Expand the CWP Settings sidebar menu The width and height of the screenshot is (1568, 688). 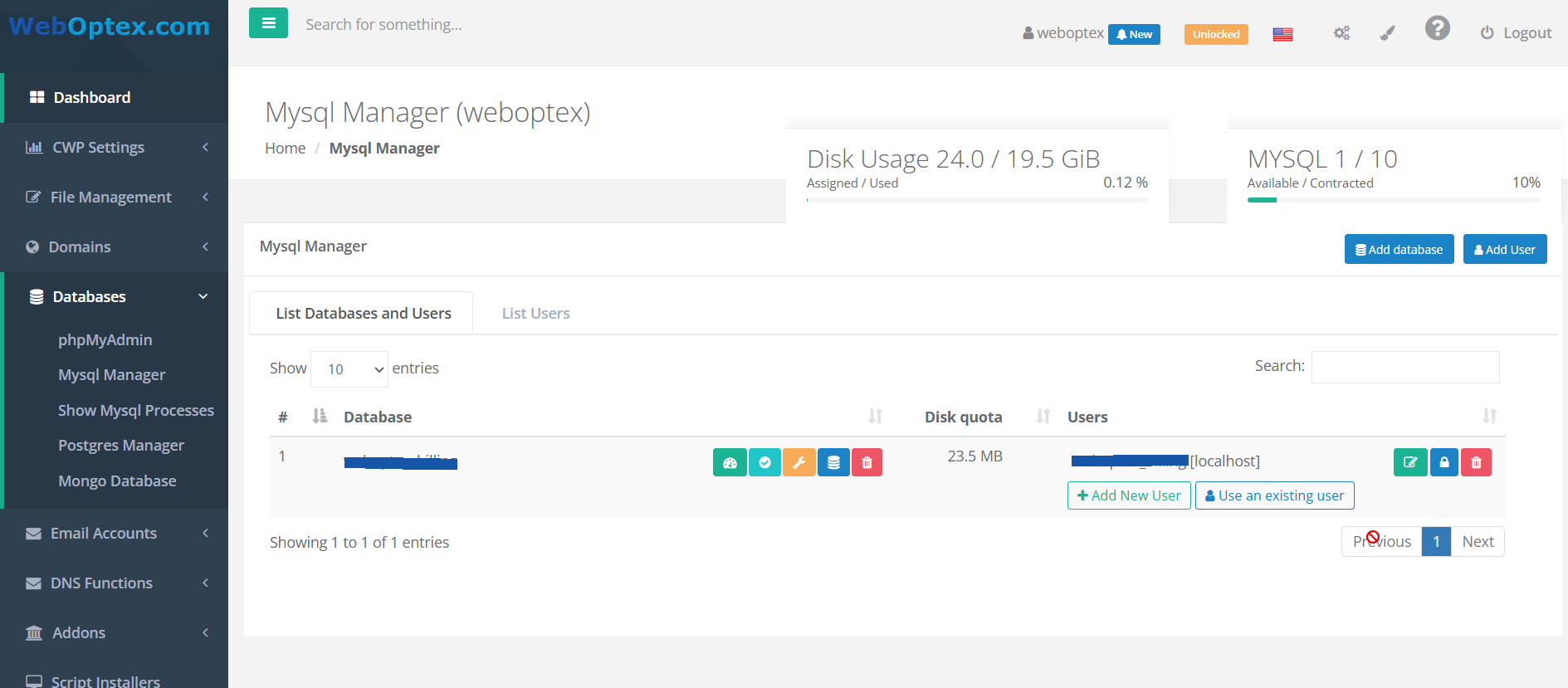115,148
